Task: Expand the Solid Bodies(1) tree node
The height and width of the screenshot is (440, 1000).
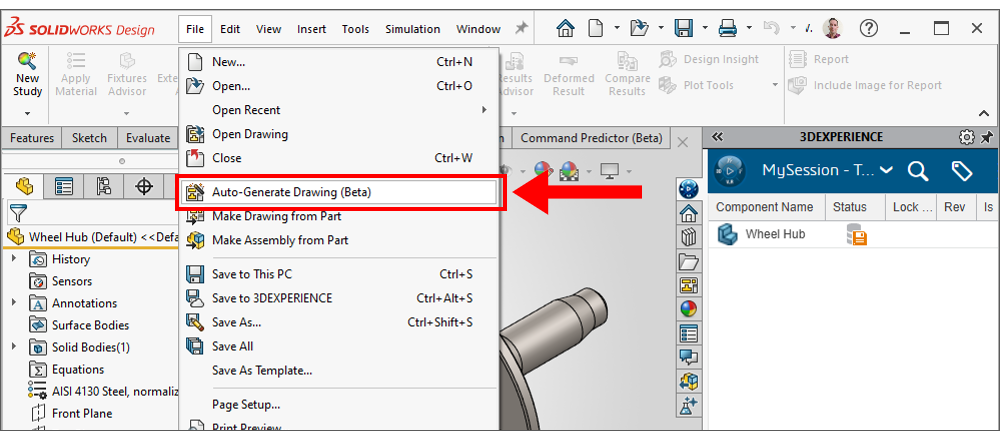Action: pos(14,347)
